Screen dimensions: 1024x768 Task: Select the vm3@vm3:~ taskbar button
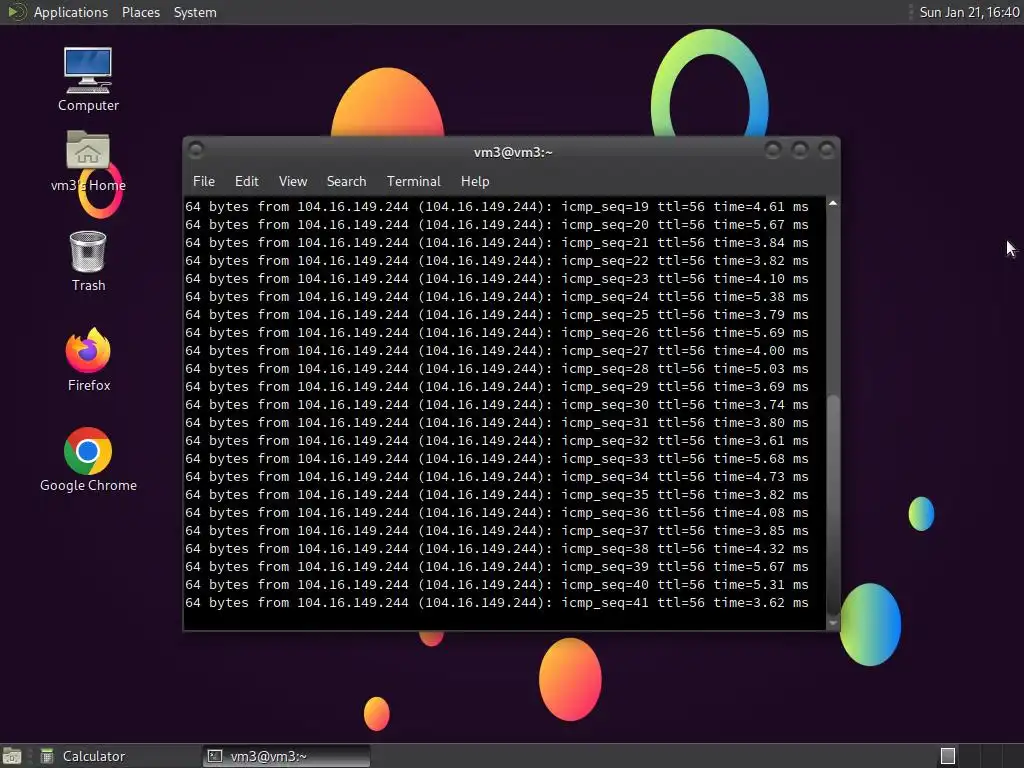286,756
